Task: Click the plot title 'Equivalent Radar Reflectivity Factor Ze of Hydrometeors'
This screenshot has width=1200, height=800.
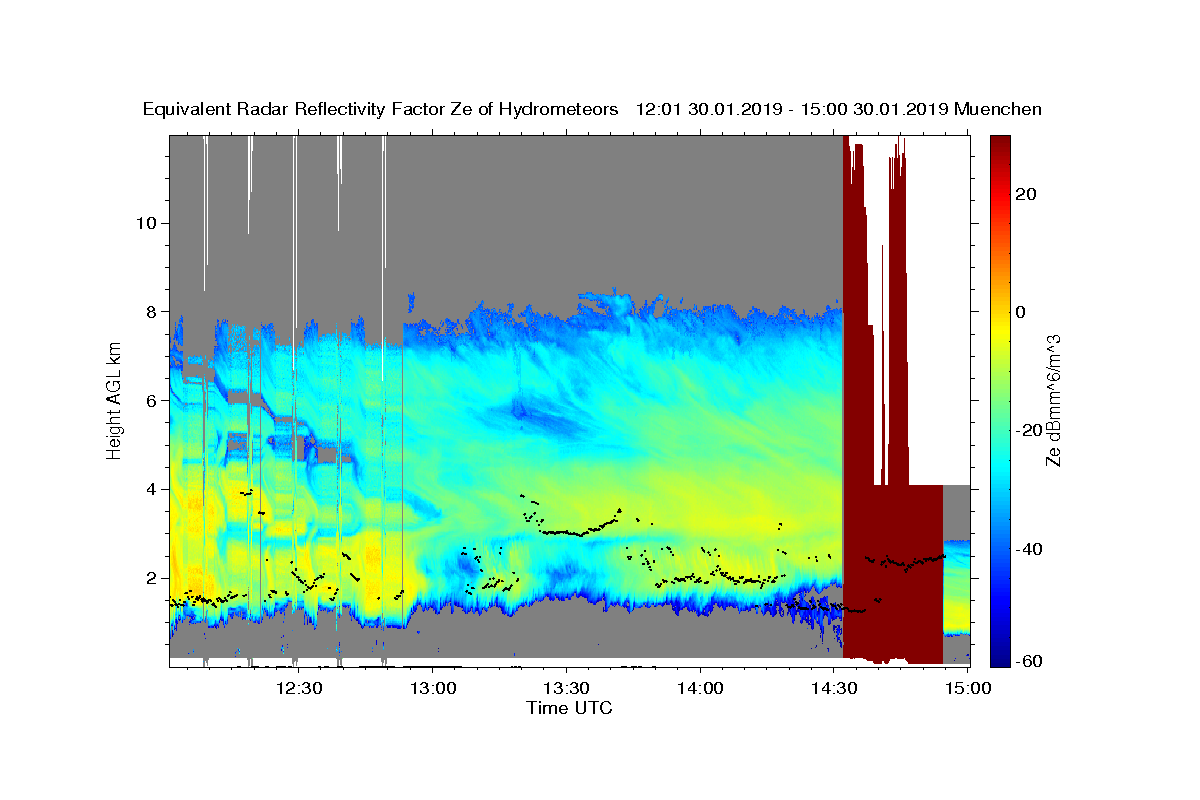Action: click(x=381, y=109)
